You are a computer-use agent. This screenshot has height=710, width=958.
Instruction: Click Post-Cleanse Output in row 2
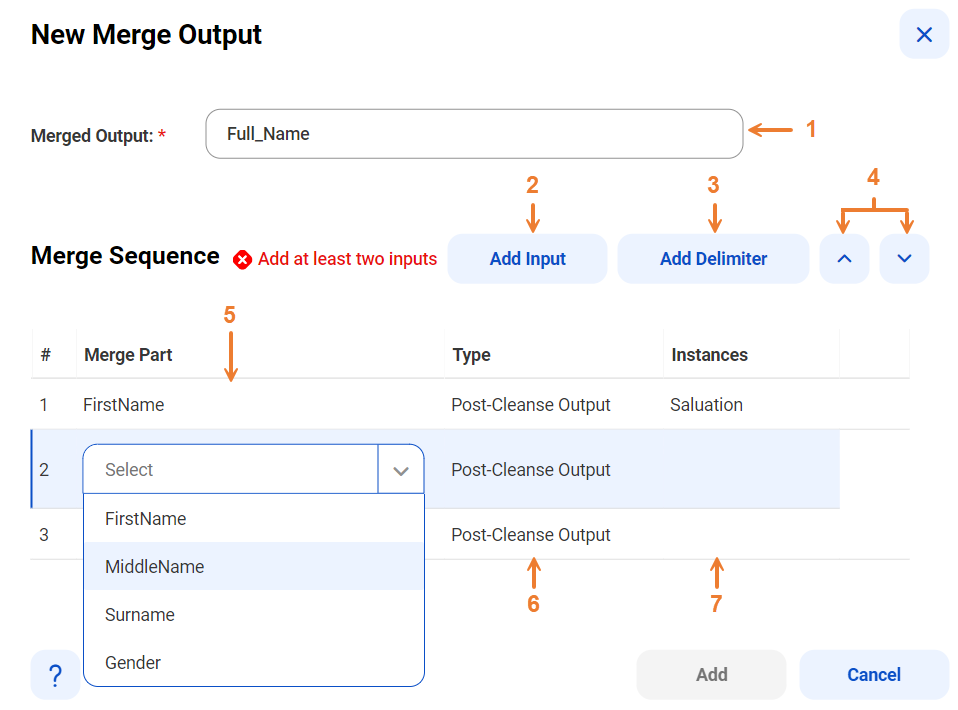click(x=530, y=470)
